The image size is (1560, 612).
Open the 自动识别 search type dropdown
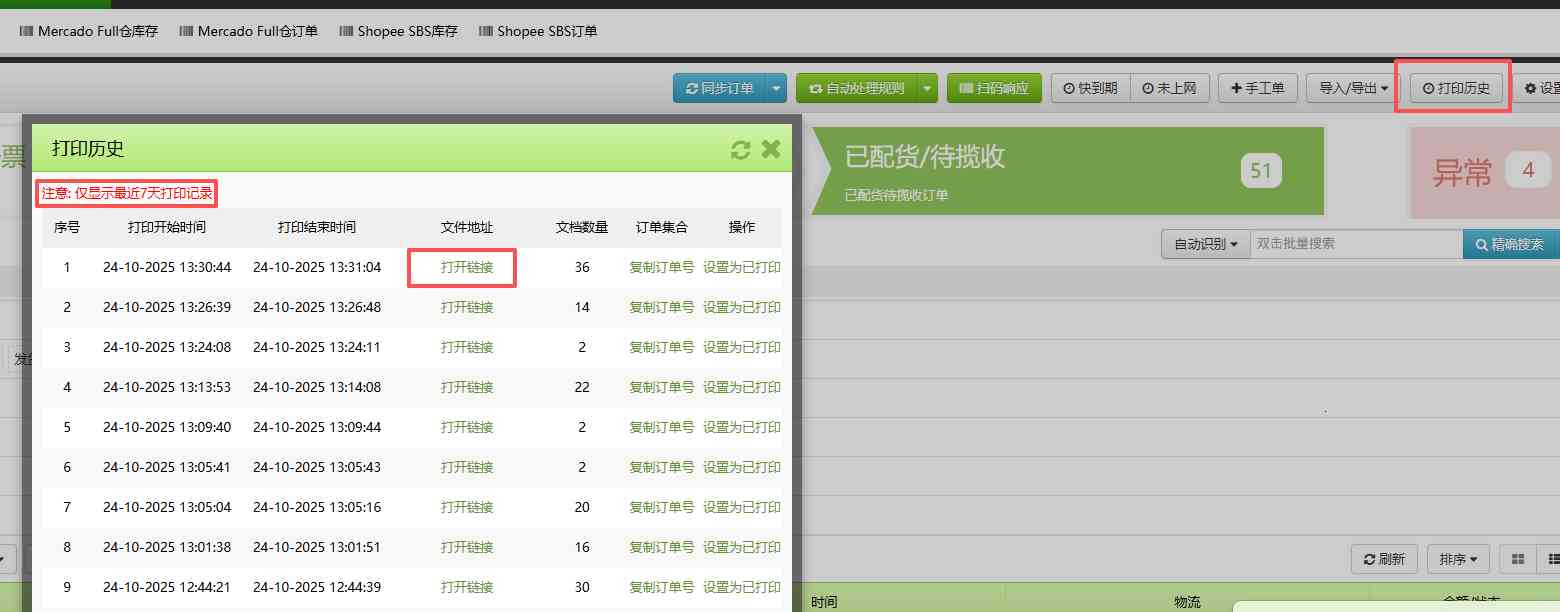tap(1204, 243)
